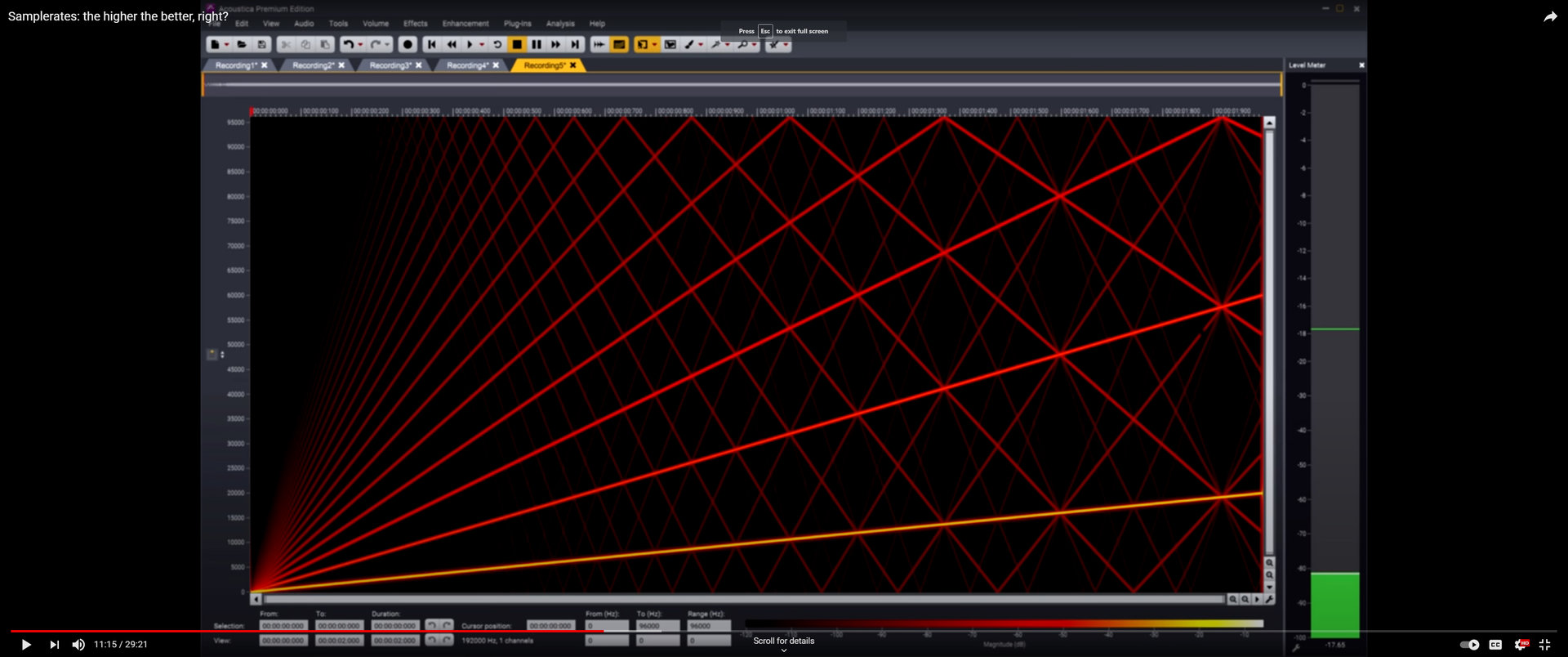The image size is (1568, 657).
Task: Open the Undo history dropdown arrow
Action: (360, 45)
